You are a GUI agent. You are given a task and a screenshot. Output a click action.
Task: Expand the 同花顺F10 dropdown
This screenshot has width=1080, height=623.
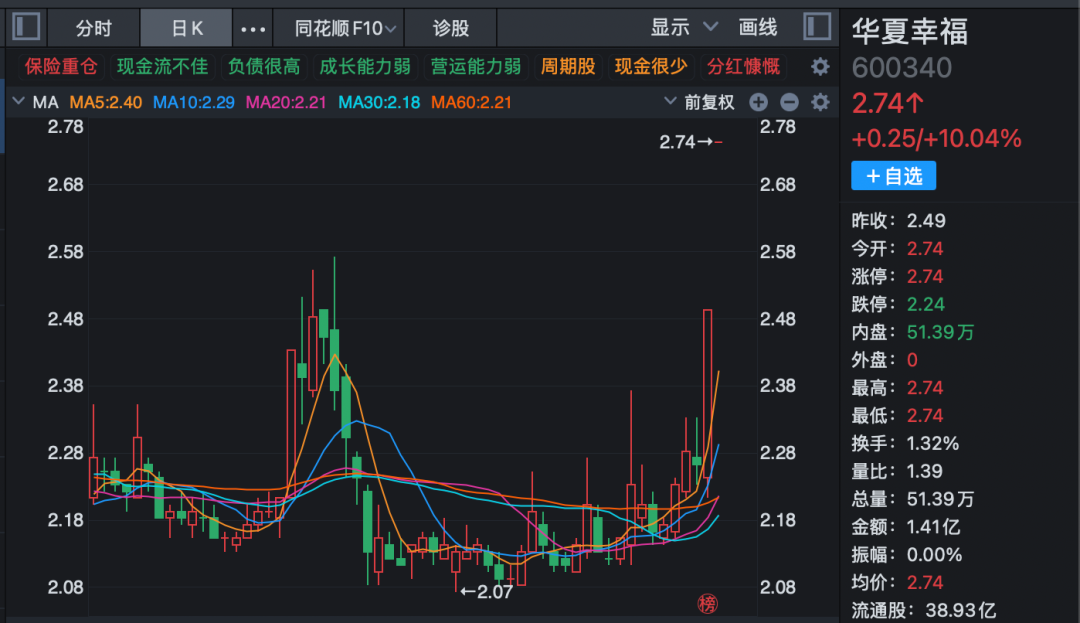point(346,28)
